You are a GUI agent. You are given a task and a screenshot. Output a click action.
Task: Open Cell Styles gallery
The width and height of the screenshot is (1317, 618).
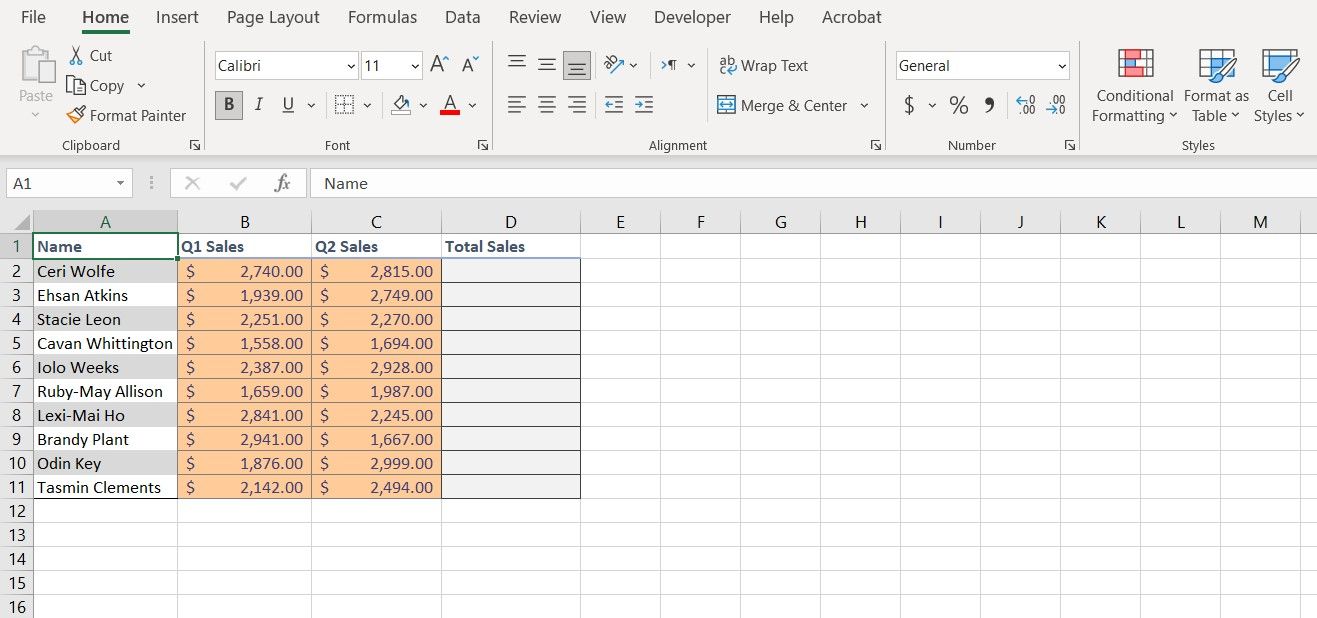click(x=1280, y=86)
